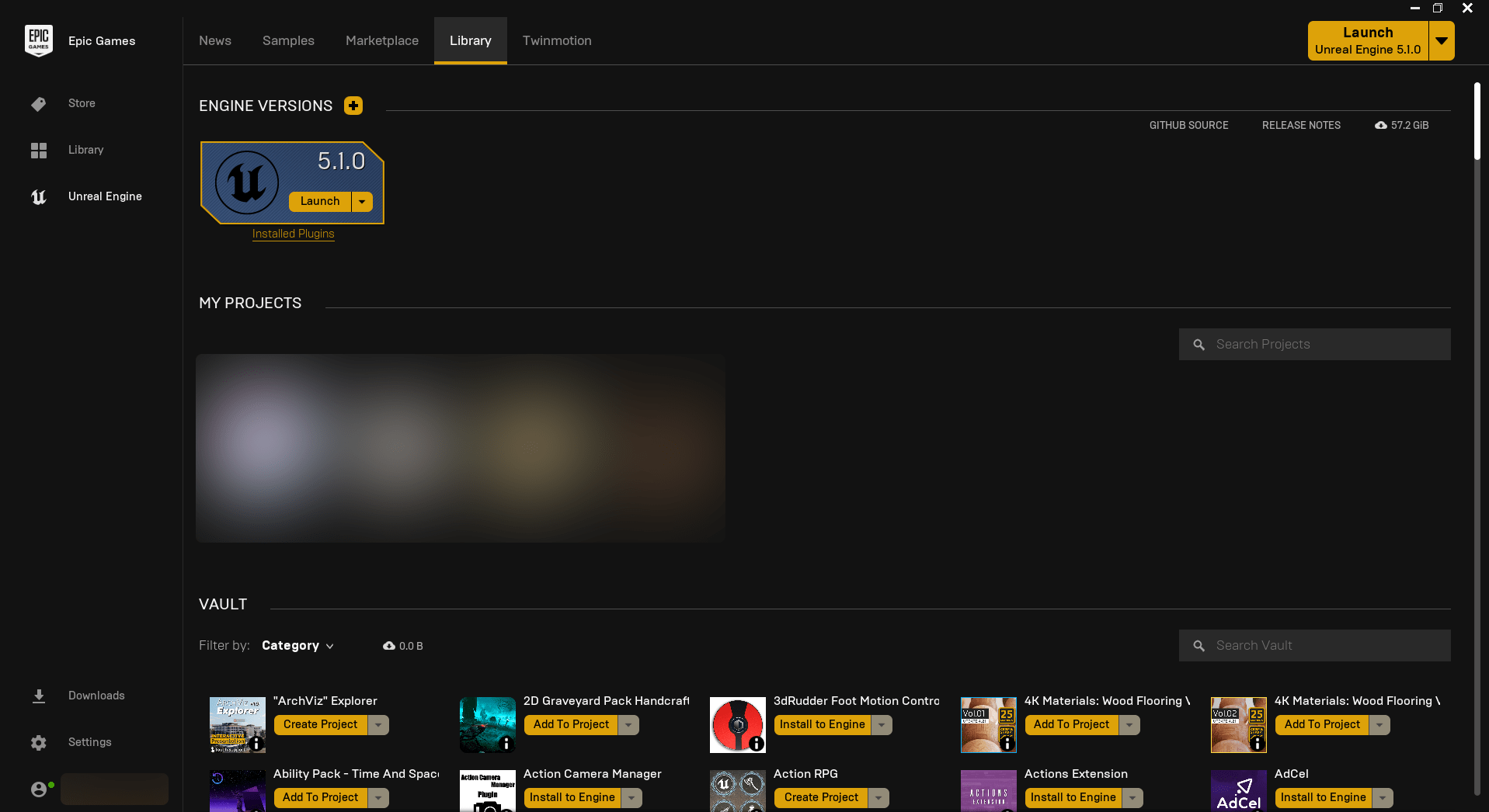Open the Installed Plugins link
This screenshot has height=812, width=1489.
(x=294, y=234)
